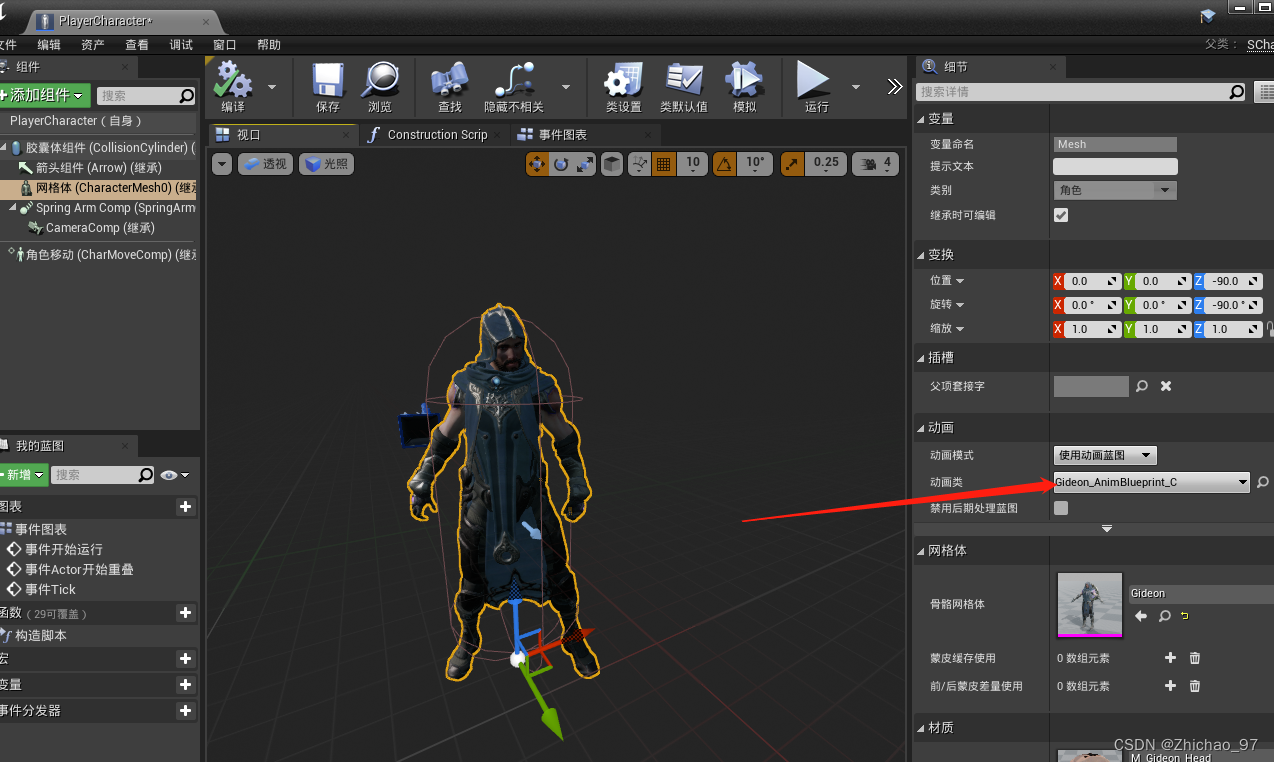Toggle world/local coordinate system cube icon
1274x762 pixels.
(611, 164)
